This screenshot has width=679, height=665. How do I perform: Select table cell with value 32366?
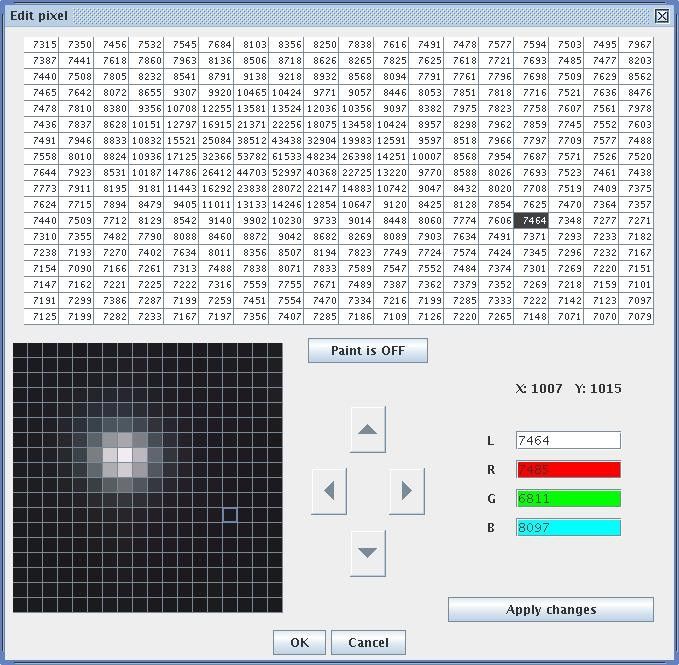coord(216,156)
